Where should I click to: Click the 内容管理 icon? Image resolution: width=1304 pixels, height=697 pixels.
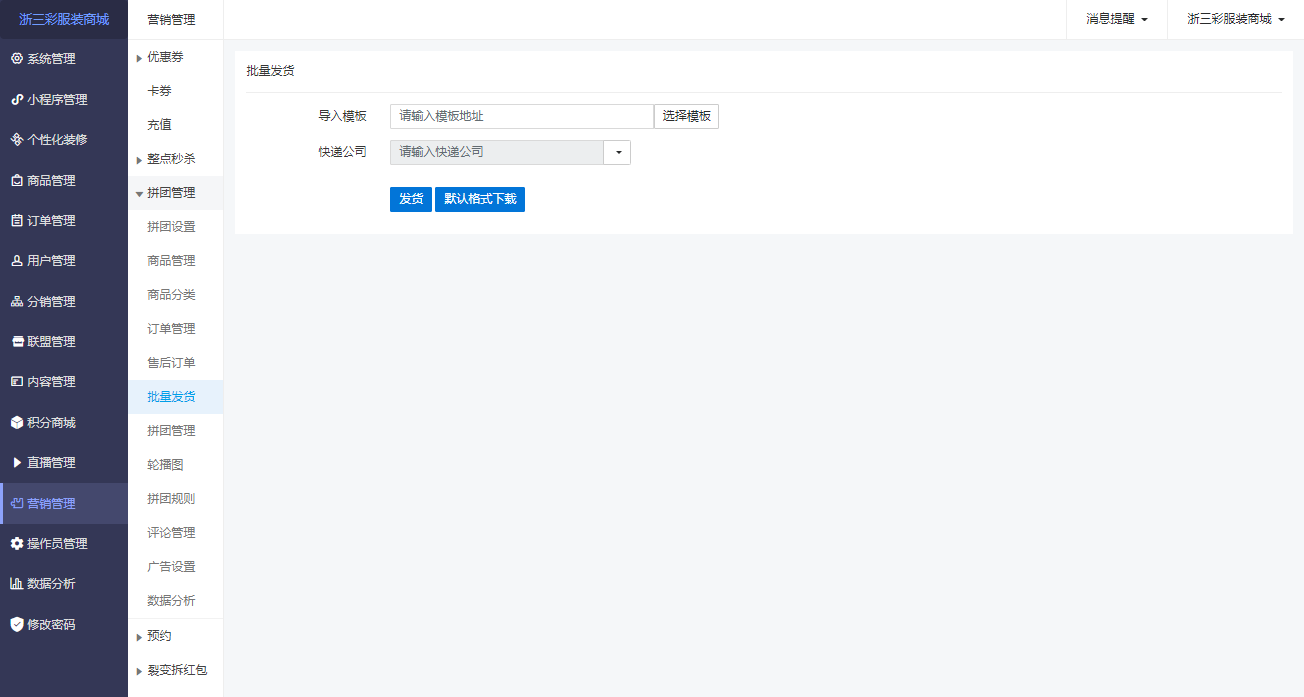[x=16, y=382]
